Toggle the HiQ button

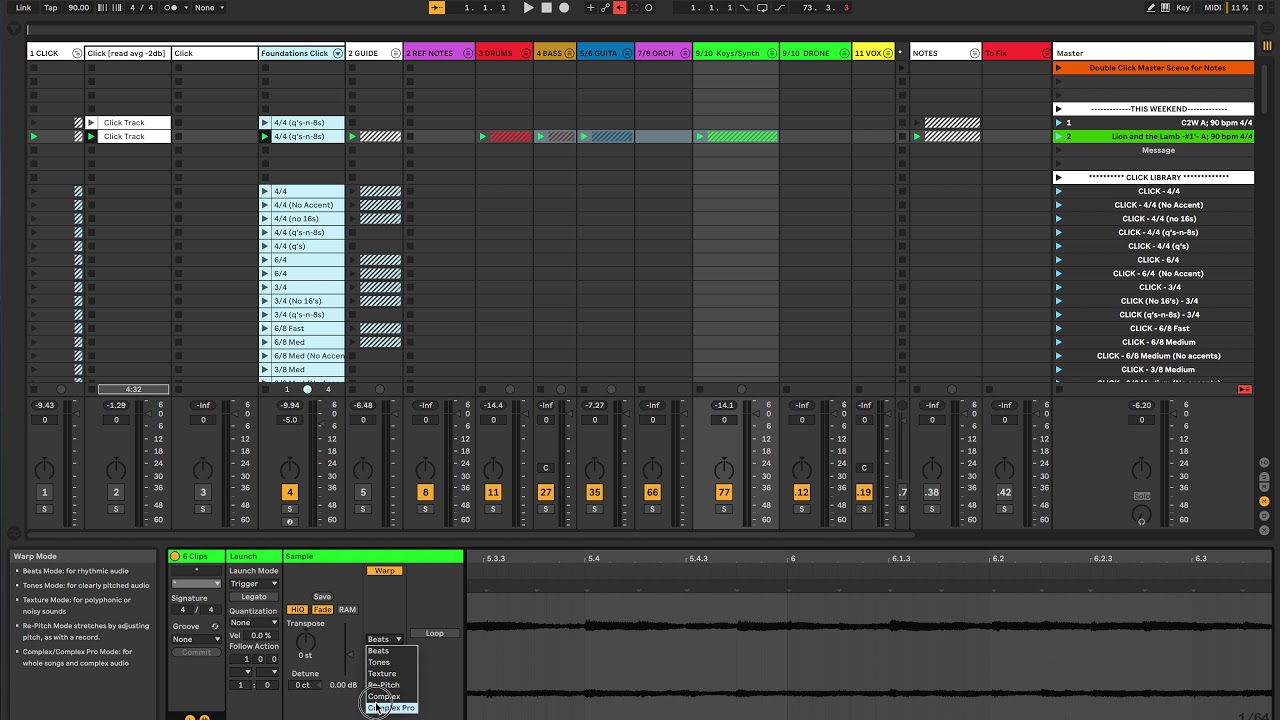(297, 609)
